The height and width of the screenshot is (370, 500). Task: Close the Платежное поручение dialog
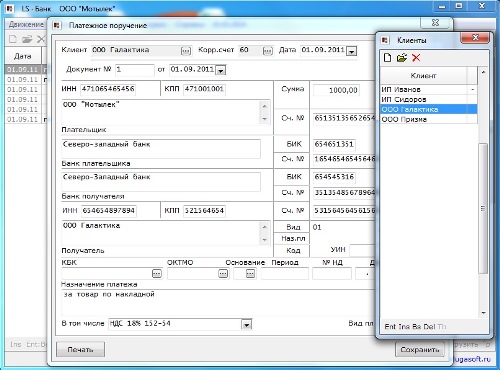coord(435,23)
